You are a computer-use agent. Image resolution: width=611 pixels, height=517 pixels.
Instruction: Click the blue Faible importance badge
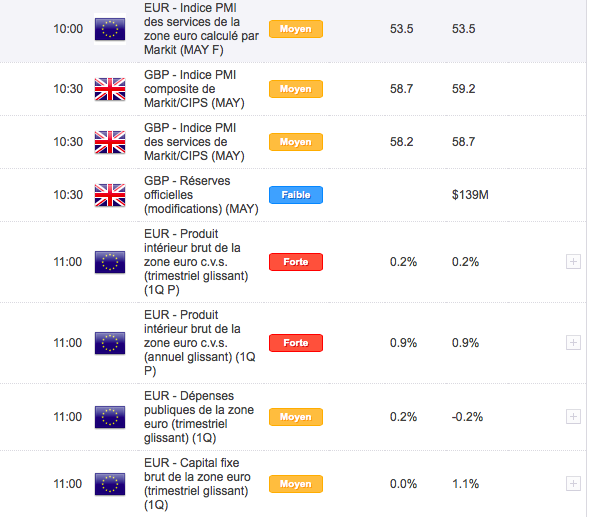click(295, 195)
